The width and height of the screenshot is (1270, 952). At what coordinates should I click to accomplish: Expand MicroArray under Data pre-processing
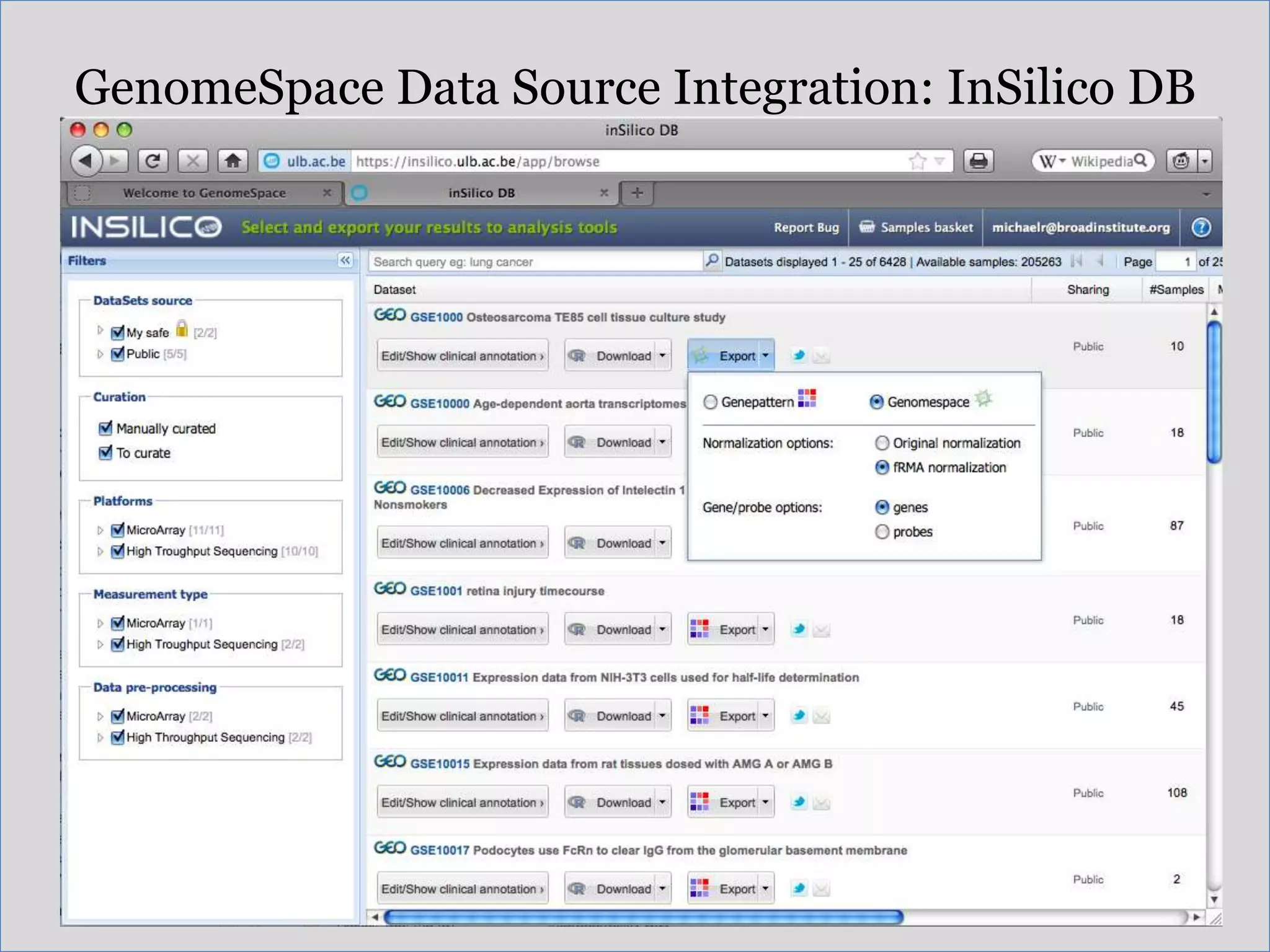100,717
